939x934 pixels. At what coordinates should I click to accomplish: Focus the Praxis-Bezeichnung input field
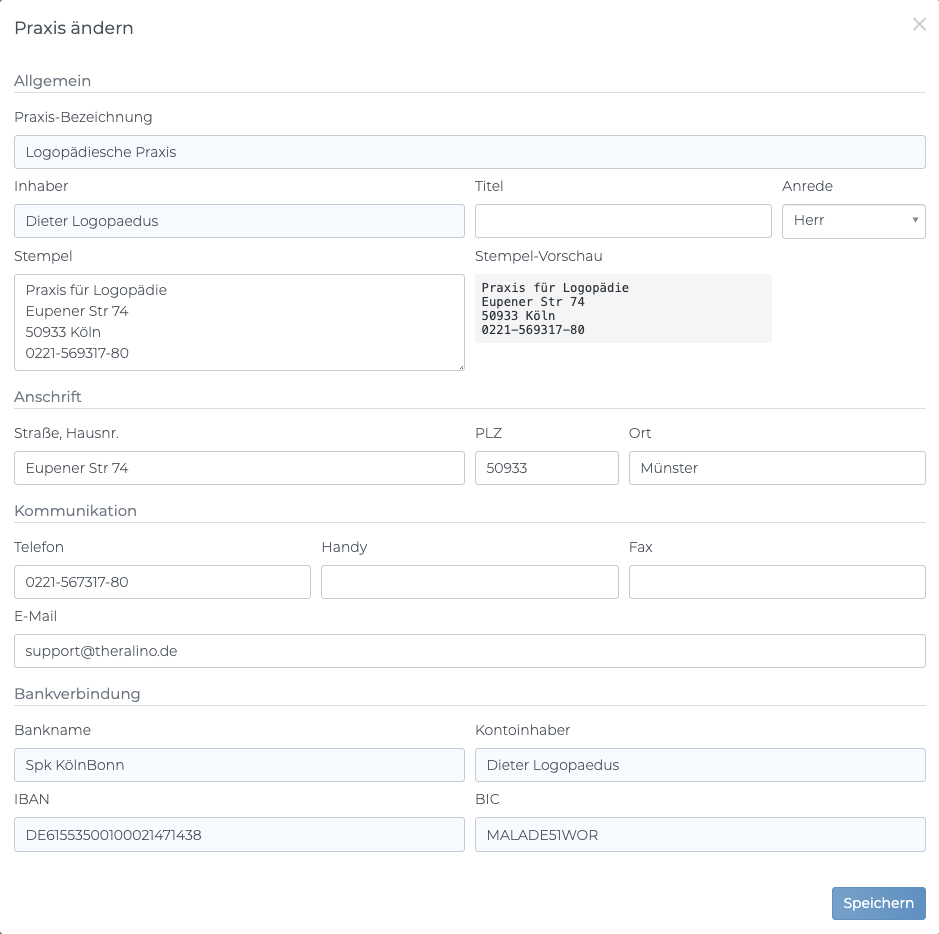tap(469, 152)
